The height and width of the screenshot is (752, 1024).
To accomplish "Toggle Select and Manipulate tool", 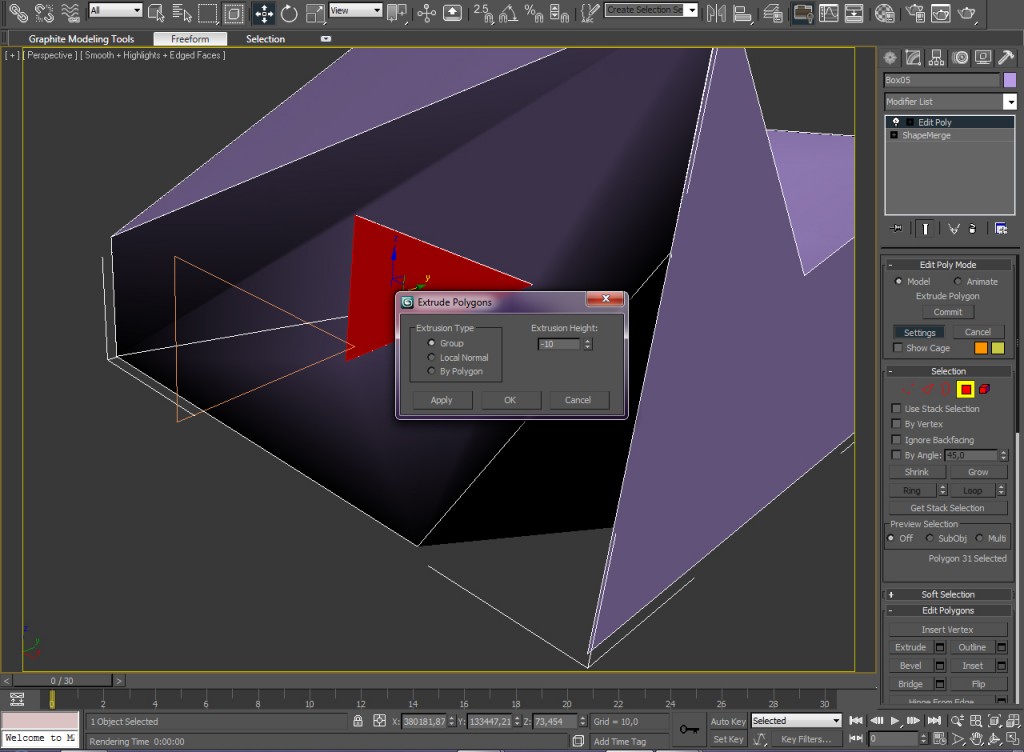I will (x=426, y=12).
